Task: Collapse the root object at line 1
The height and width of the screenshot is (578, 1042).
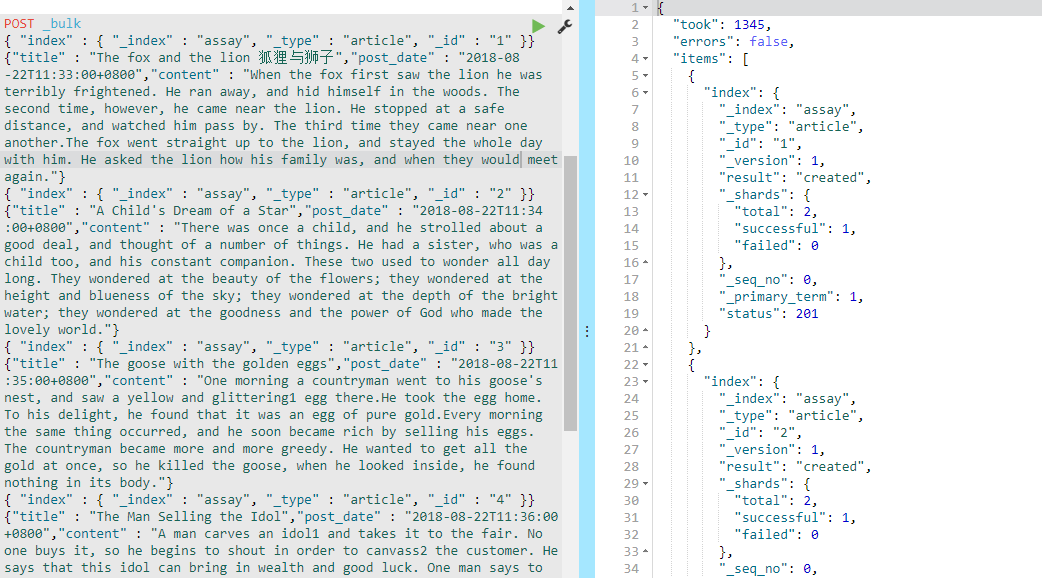Action: [646, 8]
